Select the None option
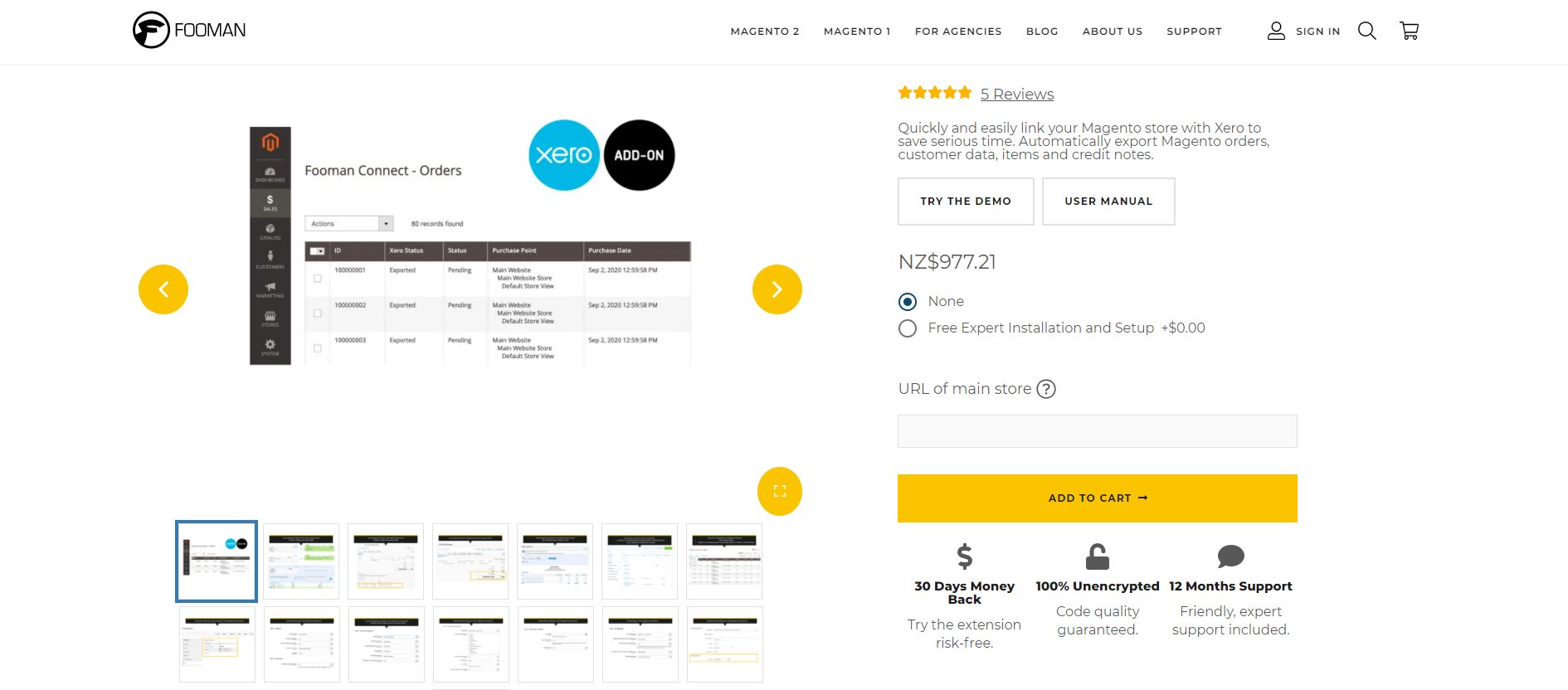Viewport: 1568px width, 690px height. 908,301
